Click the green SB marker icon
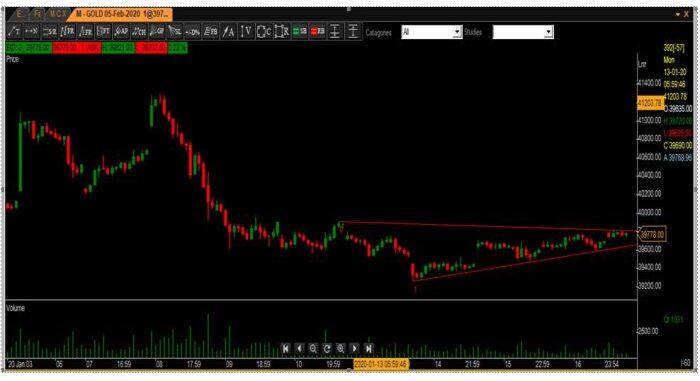 coord(300,32)
